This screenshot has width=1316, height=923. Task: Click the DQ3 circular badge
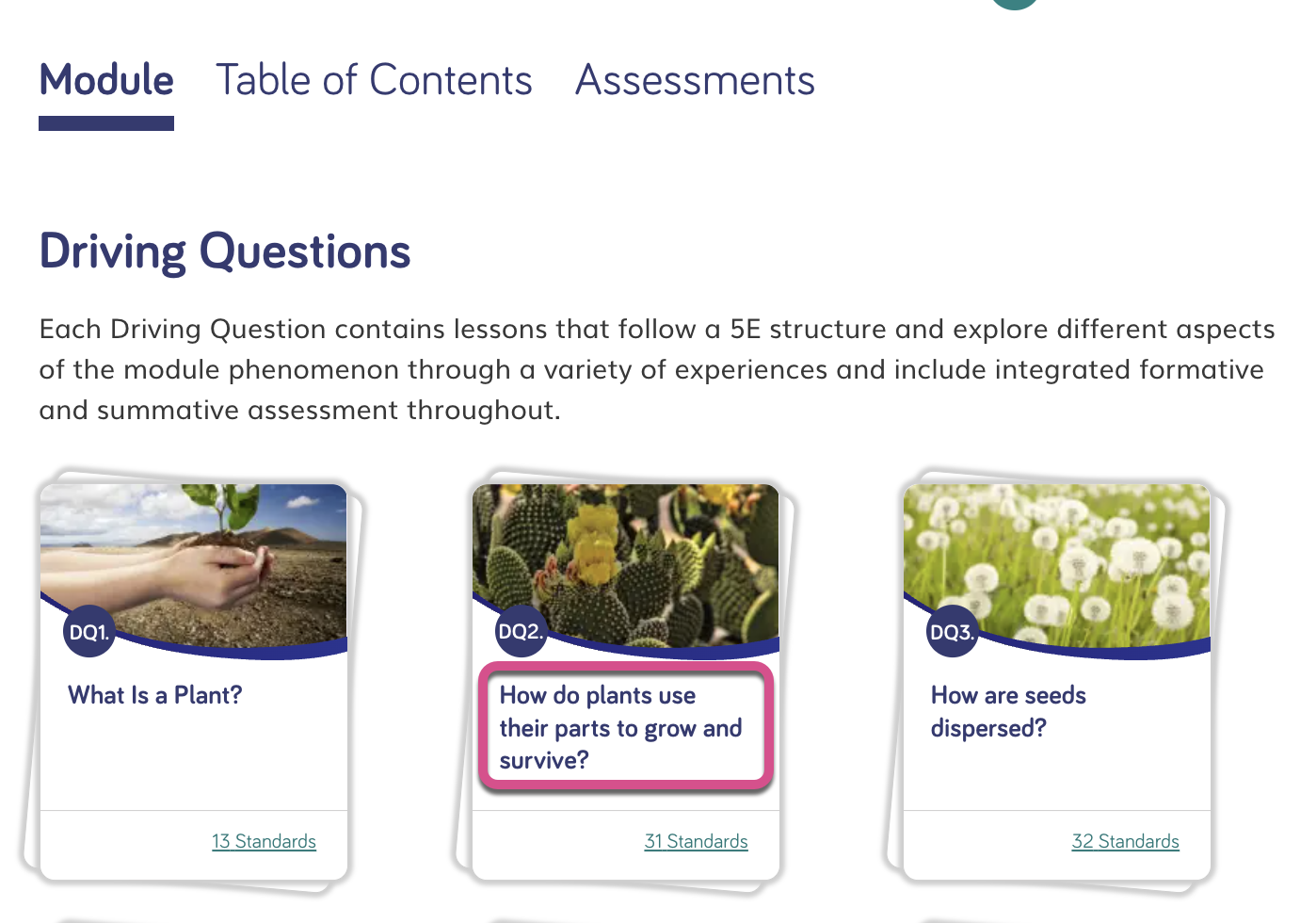(953, 632)
